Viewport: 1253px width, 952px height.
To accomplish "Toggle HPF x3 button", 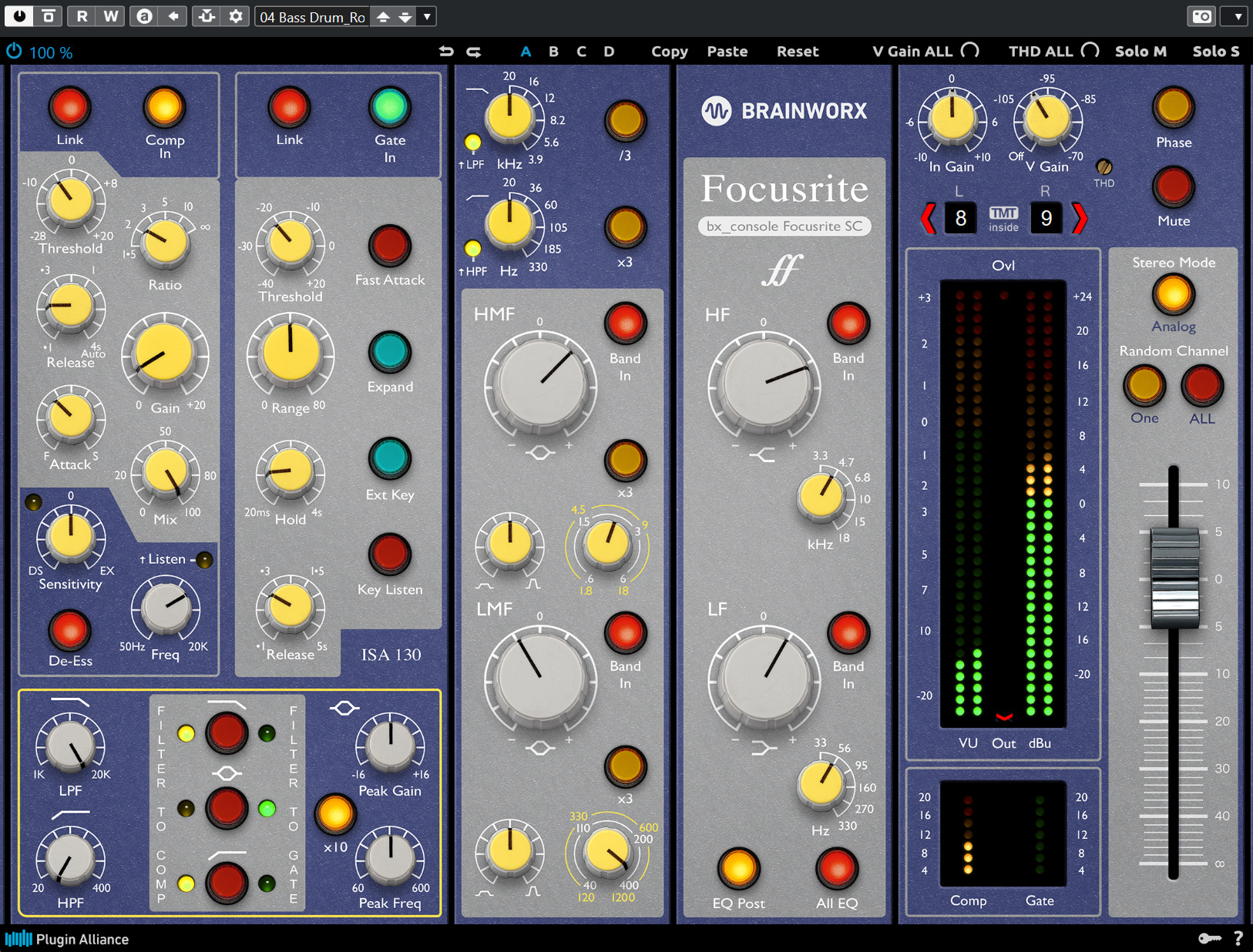I will coord(625,227).
